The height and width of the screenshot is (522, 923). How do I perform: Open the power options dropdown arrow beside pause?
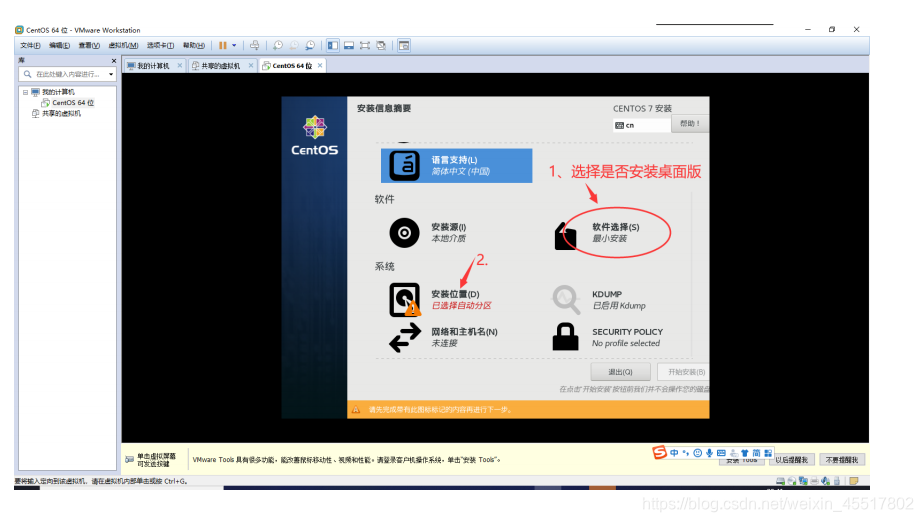234,45
